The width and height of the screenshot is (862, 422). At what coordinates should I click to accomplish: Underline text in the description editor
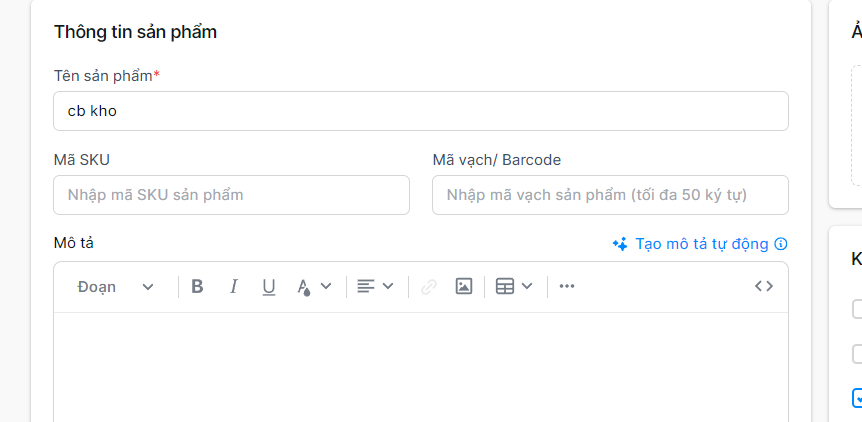(x=268, y=287)
